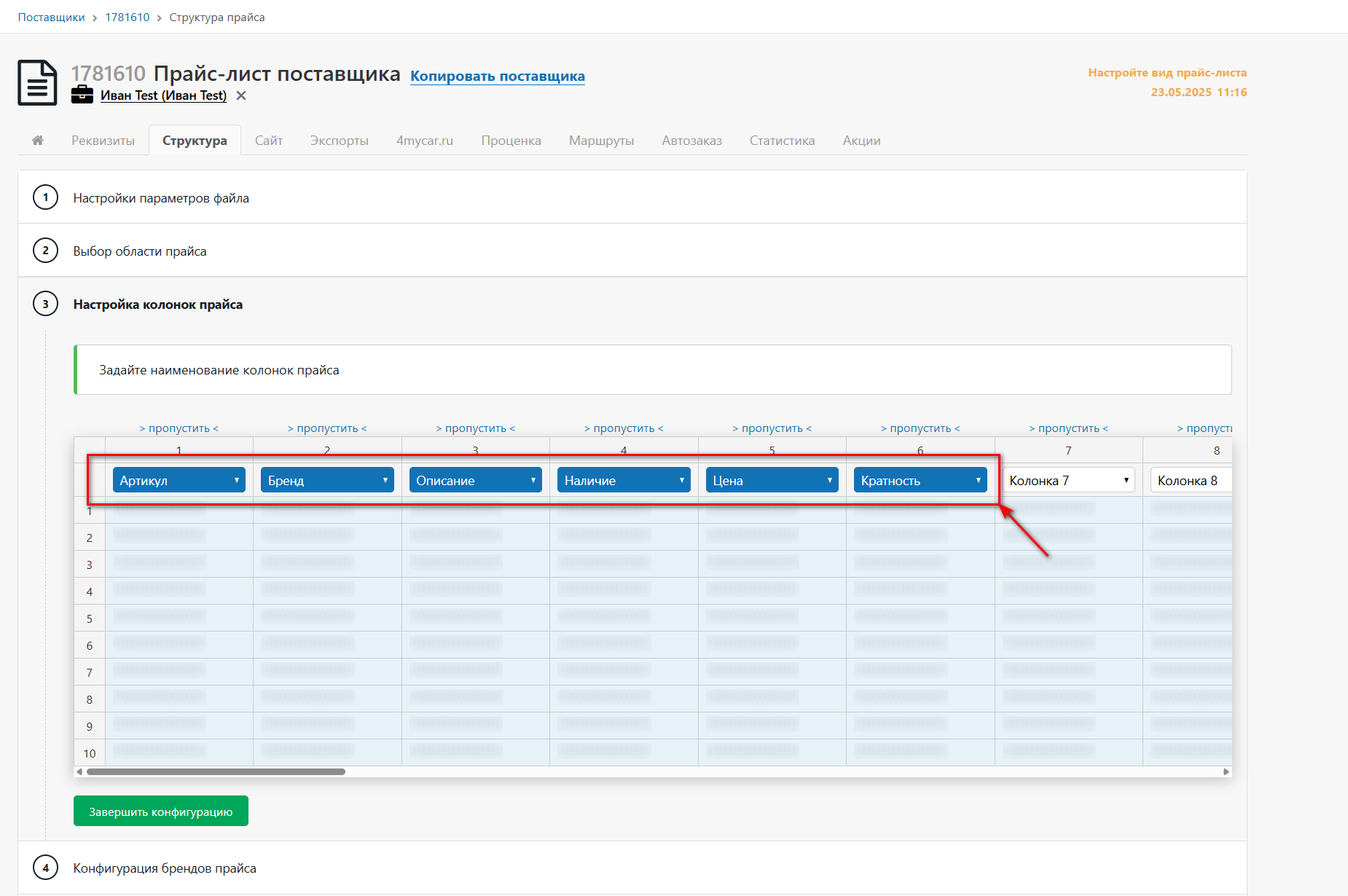Open the Сайт tab
Viewport: 1348px width, 896px height.
[269, 141]
